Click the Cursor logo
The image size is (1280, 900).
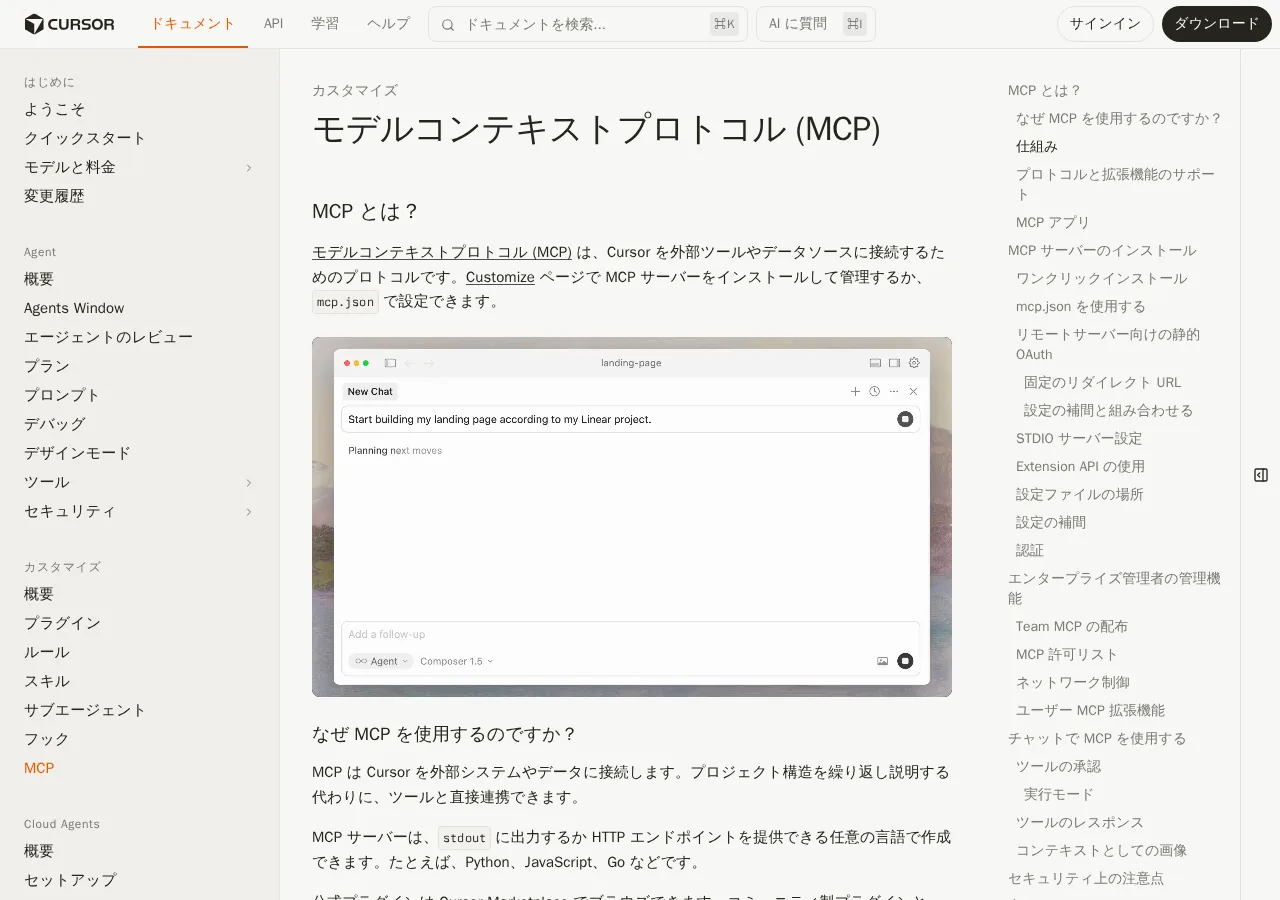tap(69, 24)
